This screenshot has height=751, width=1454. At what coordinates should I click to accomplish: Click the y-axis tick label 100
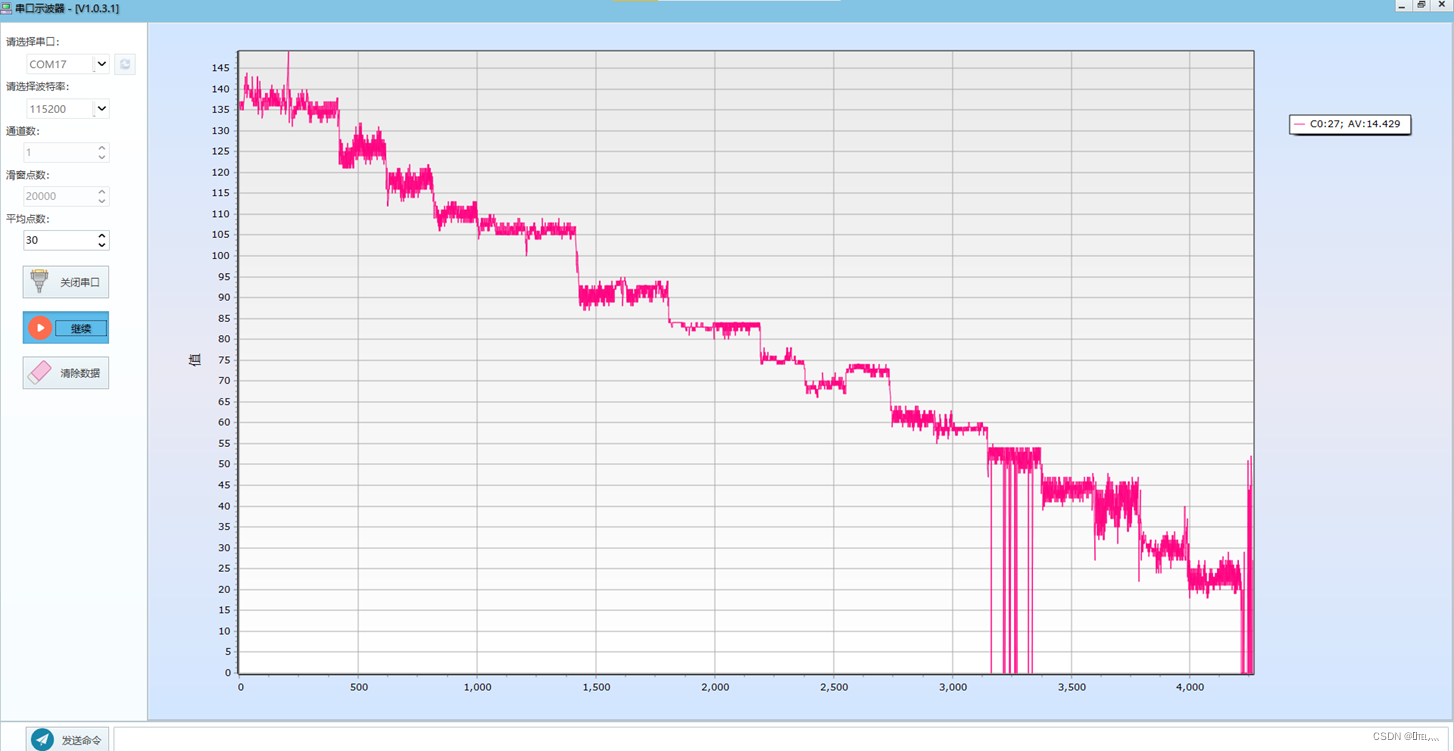click(x=221, y=256)
